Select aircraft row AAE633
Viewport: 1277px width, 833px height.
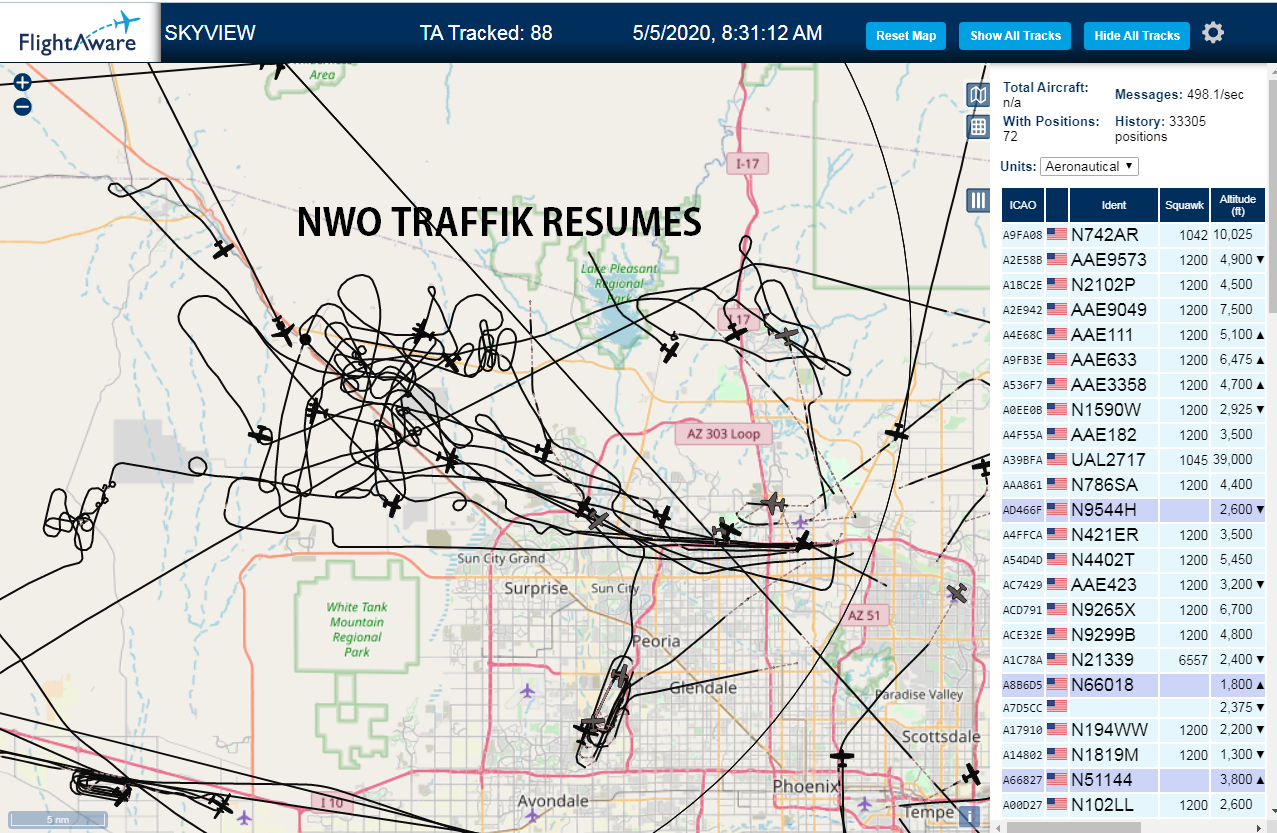point(1133,360)
